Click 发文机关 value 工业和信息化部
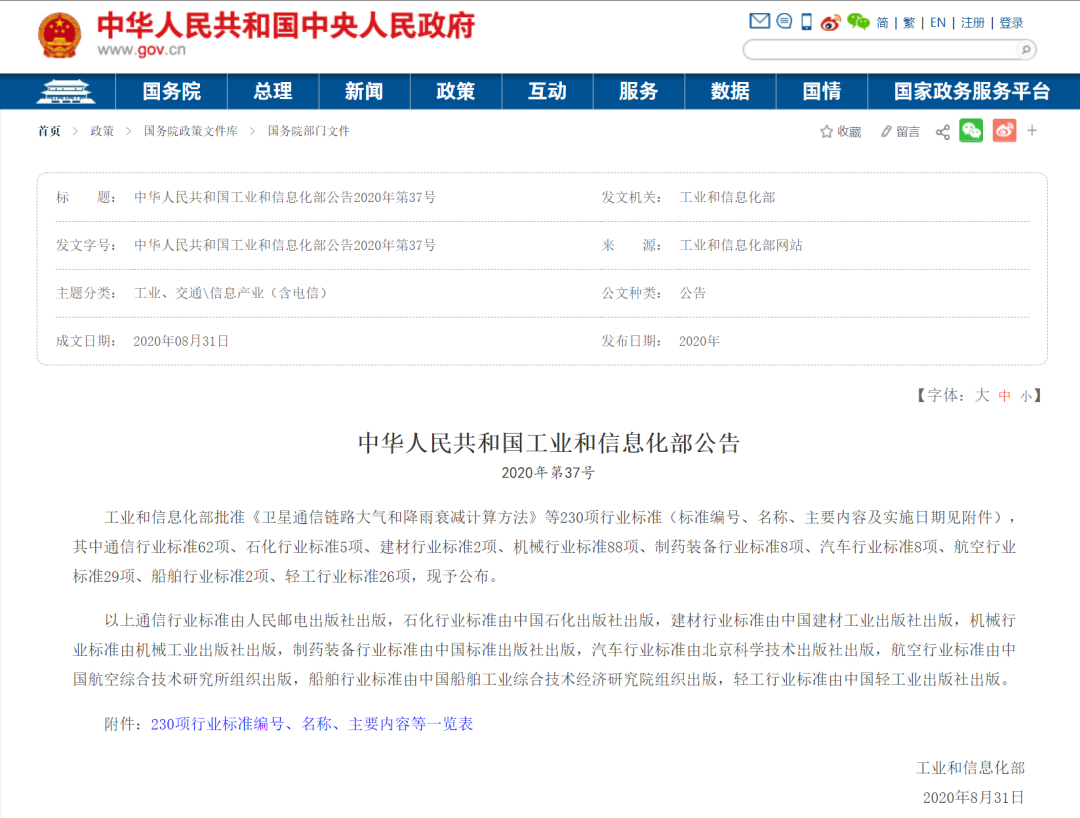1080x818 pixels. tap(727, 198)
